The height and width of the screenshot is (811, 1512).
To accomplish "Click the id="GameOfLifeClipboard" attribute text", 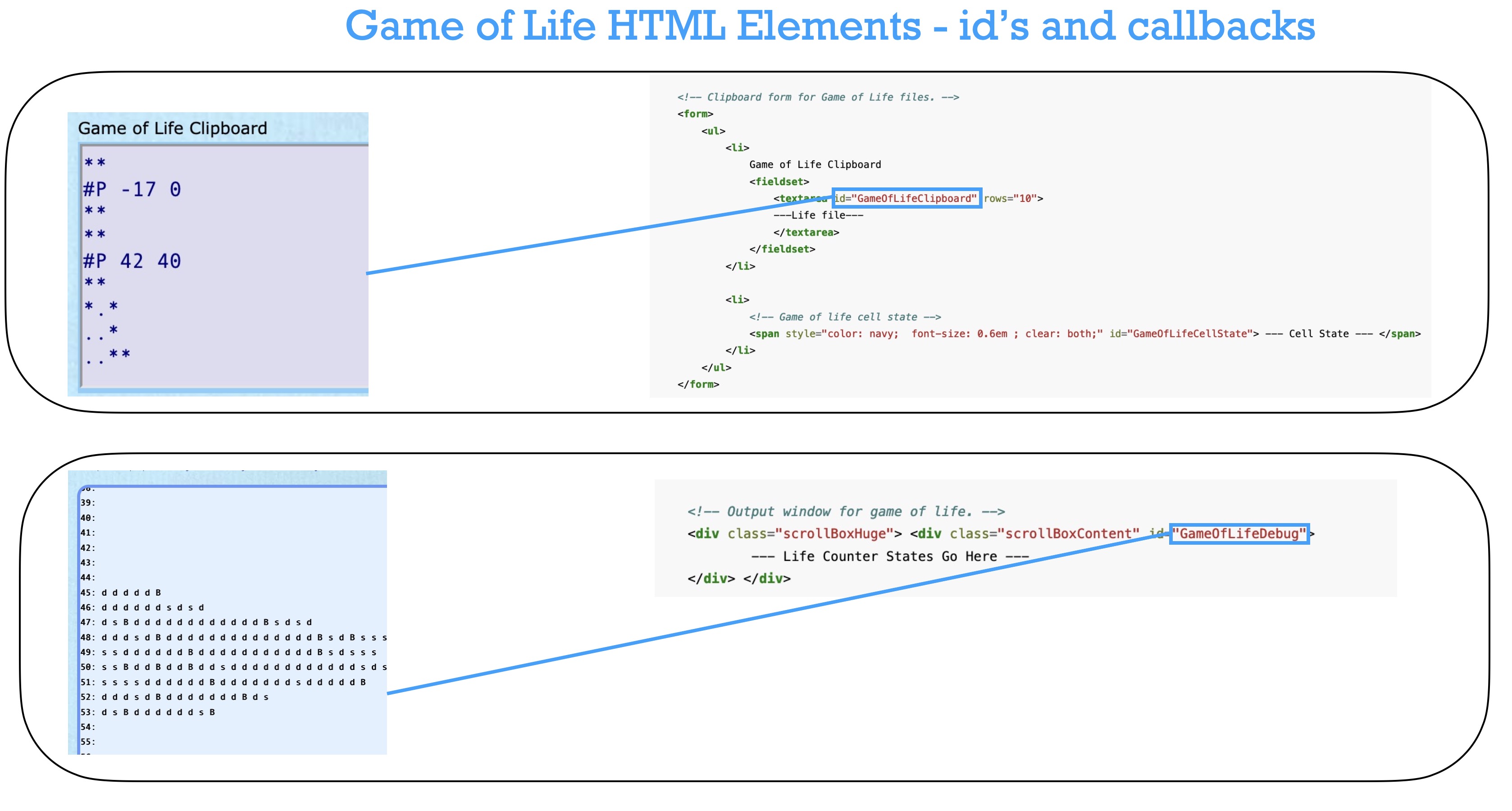I will 906,198.
